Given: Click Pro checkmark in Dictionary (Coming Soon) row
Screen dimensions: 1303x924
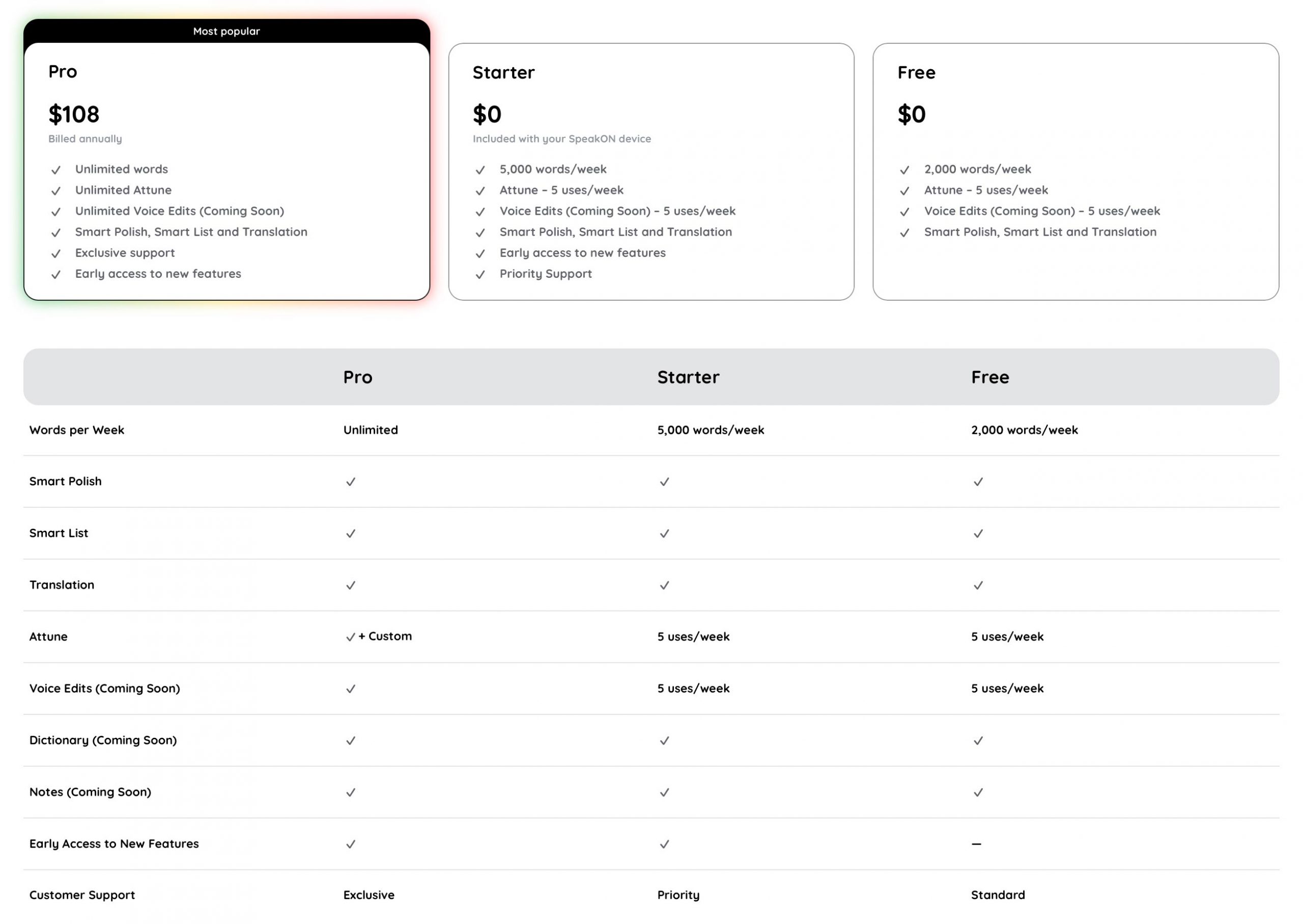Looking at the screenshot, I should click(x=351, y=741).
